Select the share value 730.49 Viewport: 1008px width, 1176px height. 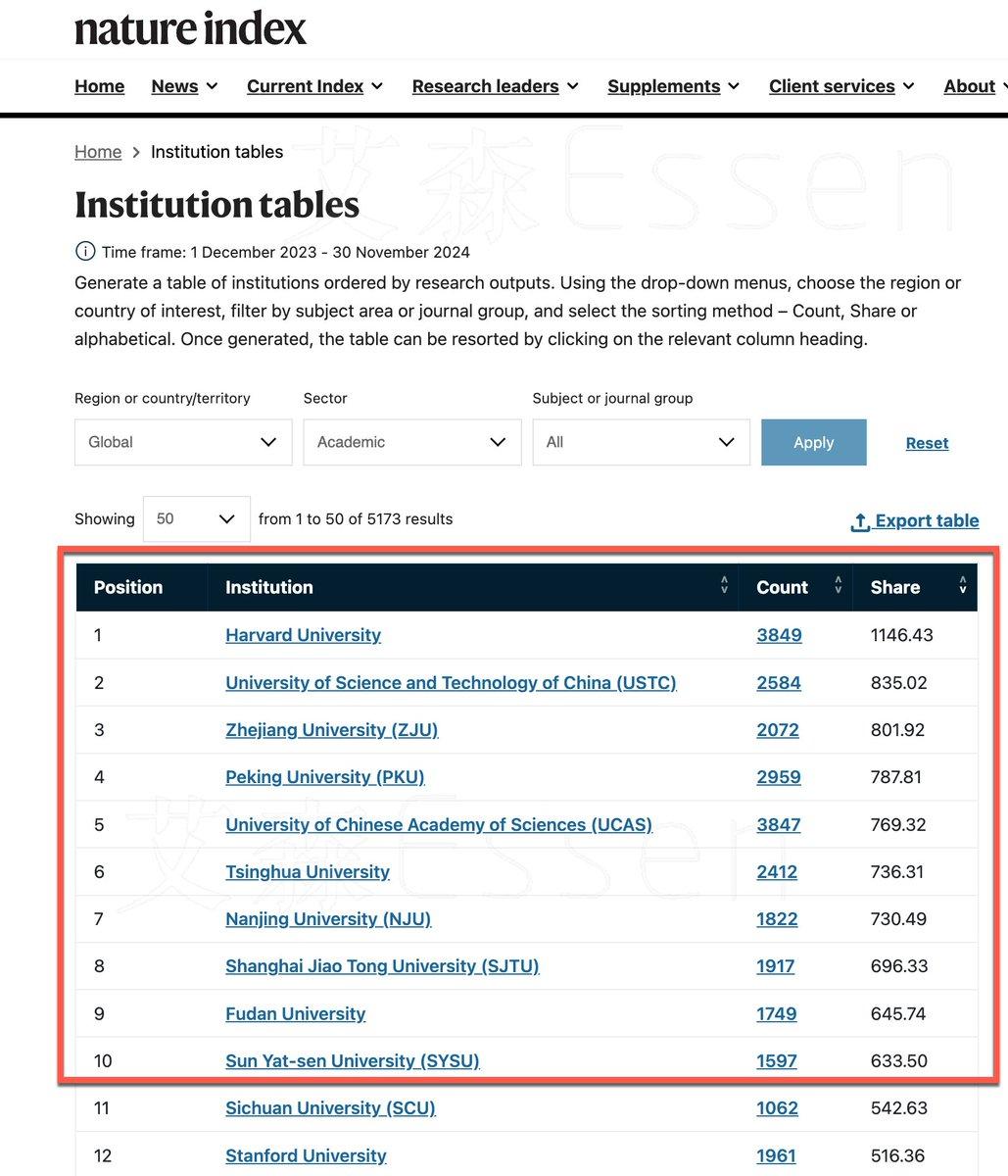898,918
